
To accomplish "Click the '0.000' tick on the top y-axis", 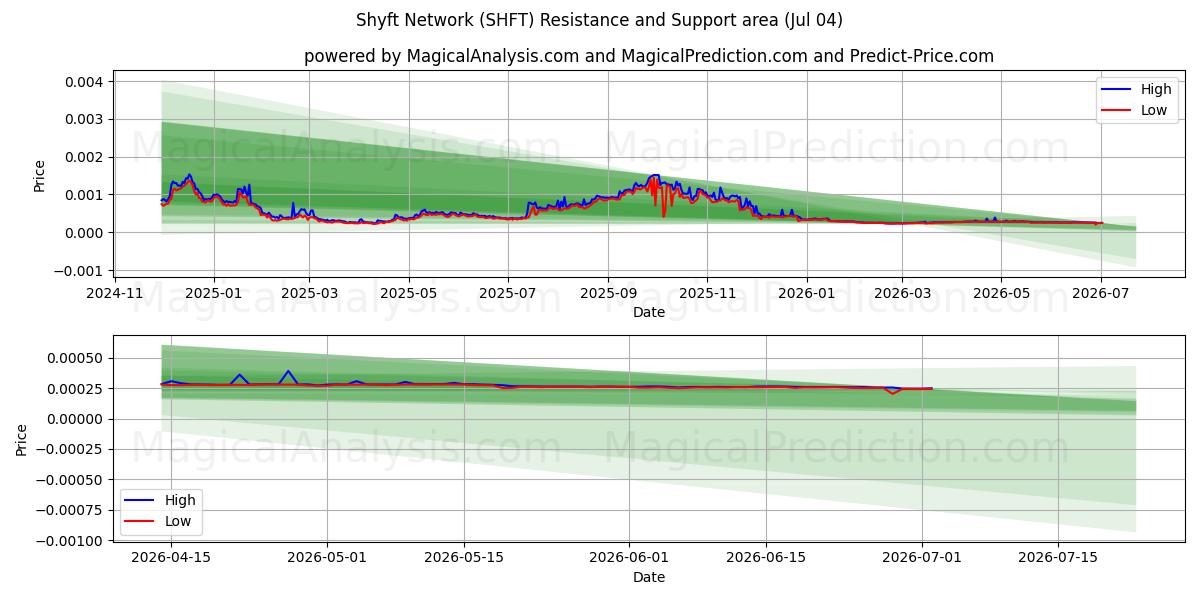I will pos(85,233).
